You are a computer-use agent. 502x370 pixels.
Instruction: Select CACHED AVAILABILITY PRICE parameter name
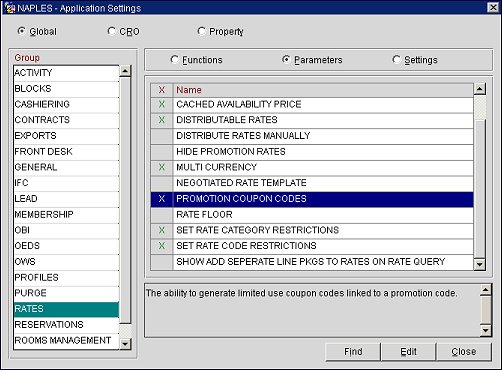(323, 104)
